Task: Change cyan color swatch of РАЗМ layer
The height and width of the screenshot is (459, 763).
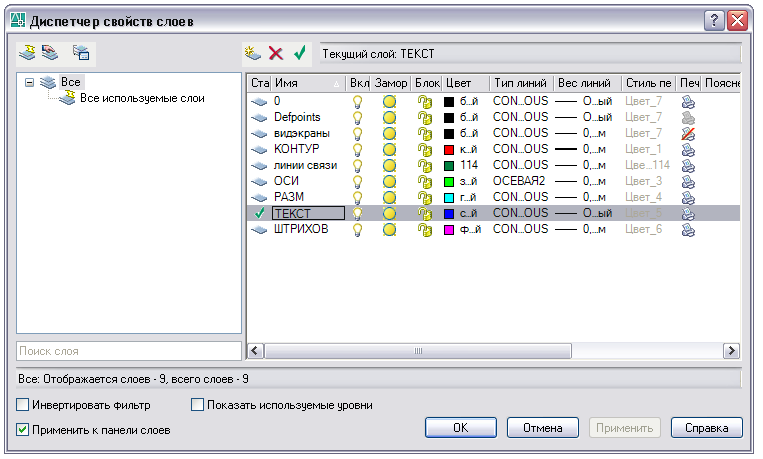Action: (449, 198)
